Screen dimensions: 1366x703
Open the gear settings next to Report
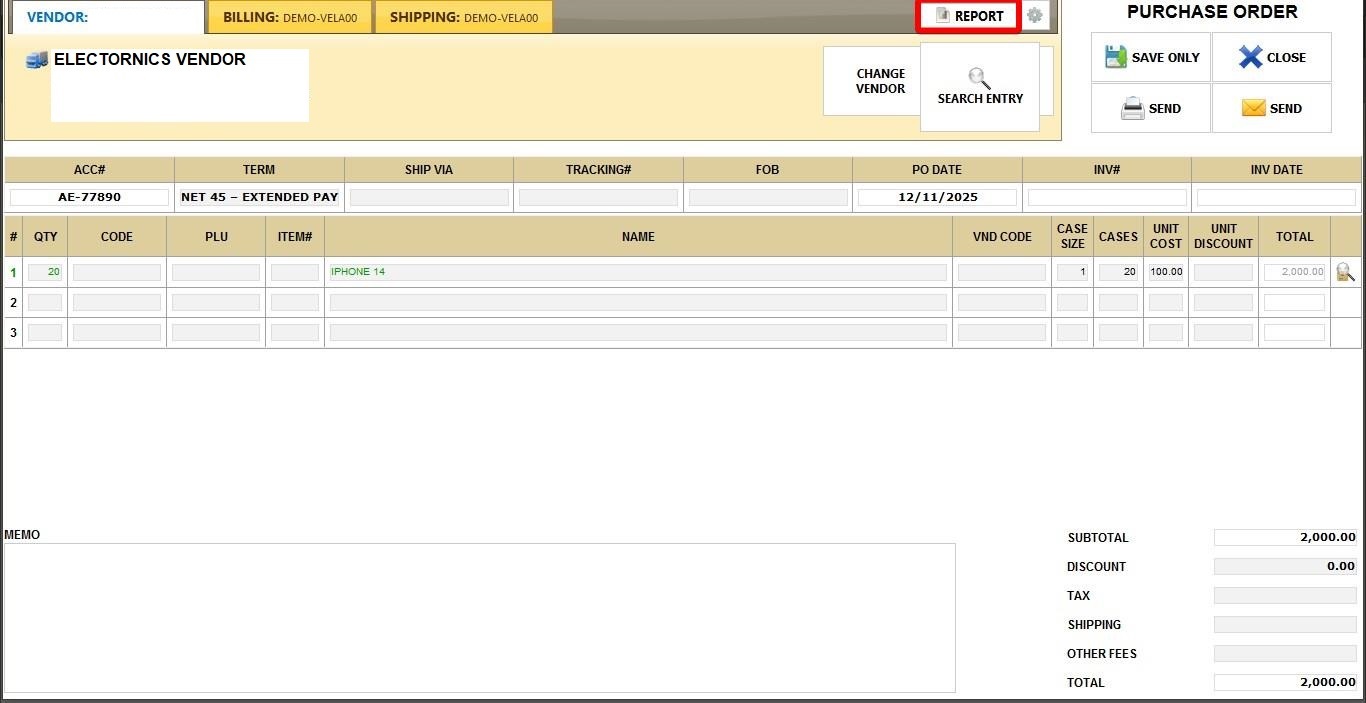coord(1035,16)
